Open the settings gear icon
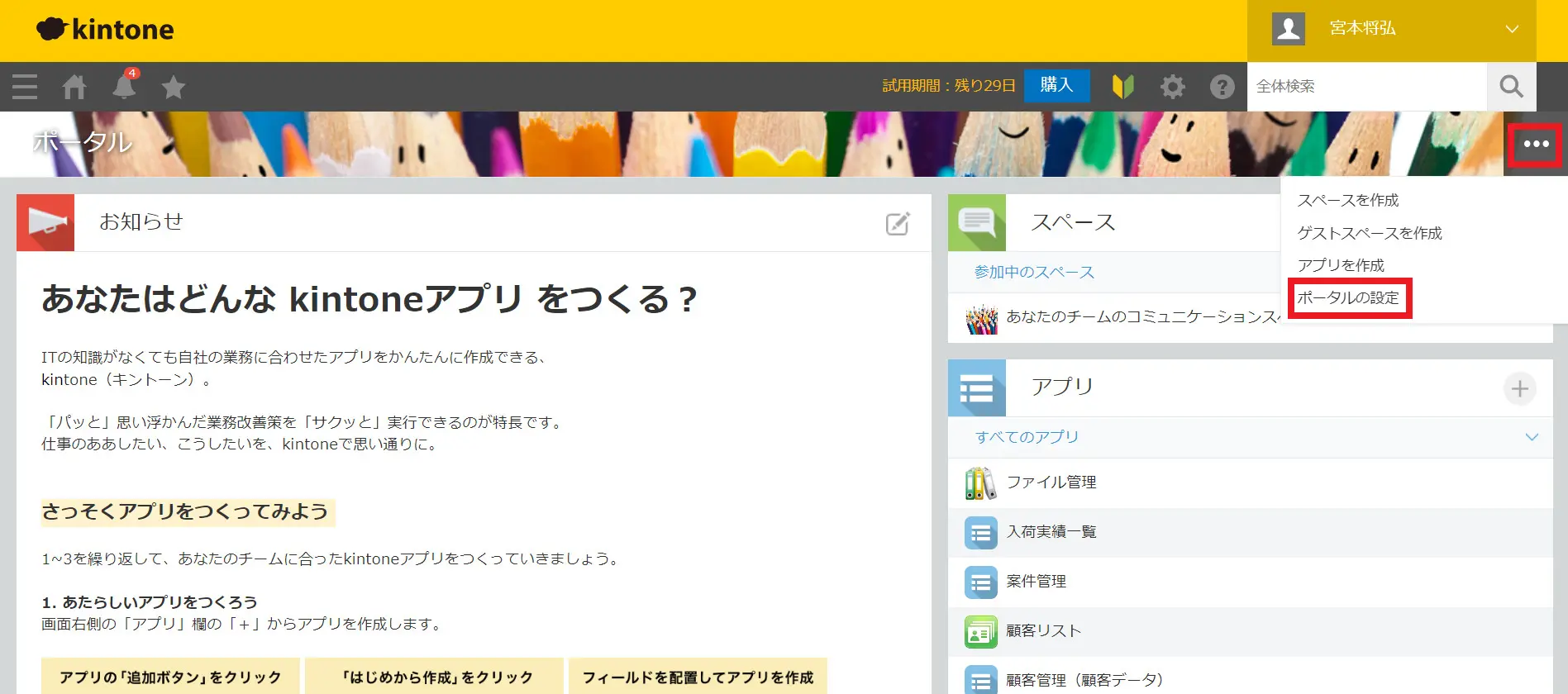 [1172, 86]
